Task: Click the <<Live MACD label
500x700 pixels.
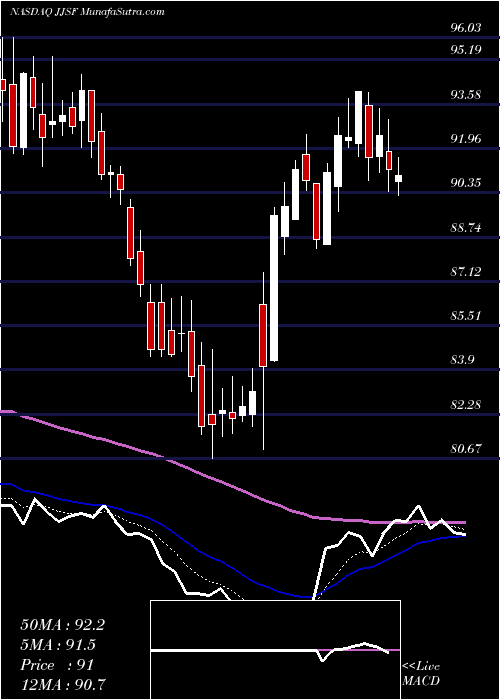Action: [421, 674]
